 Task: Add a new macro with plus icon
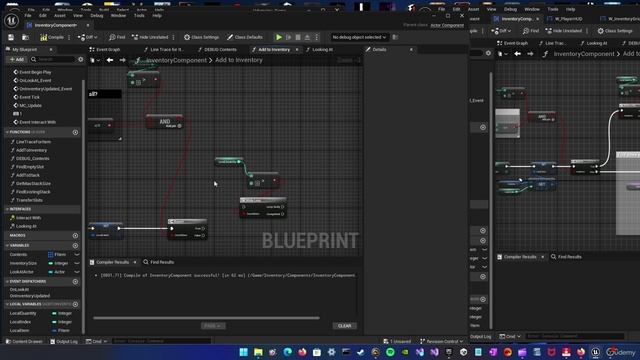[x=75, y=236]
